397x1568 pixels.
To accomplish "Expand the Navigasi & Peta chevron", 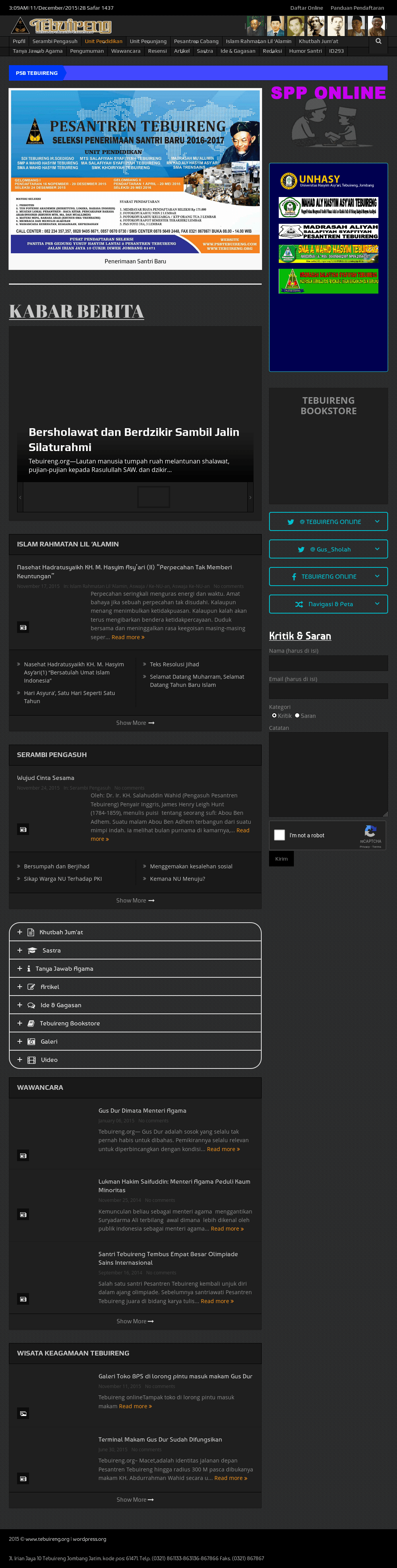I will [x=377, y=604].
